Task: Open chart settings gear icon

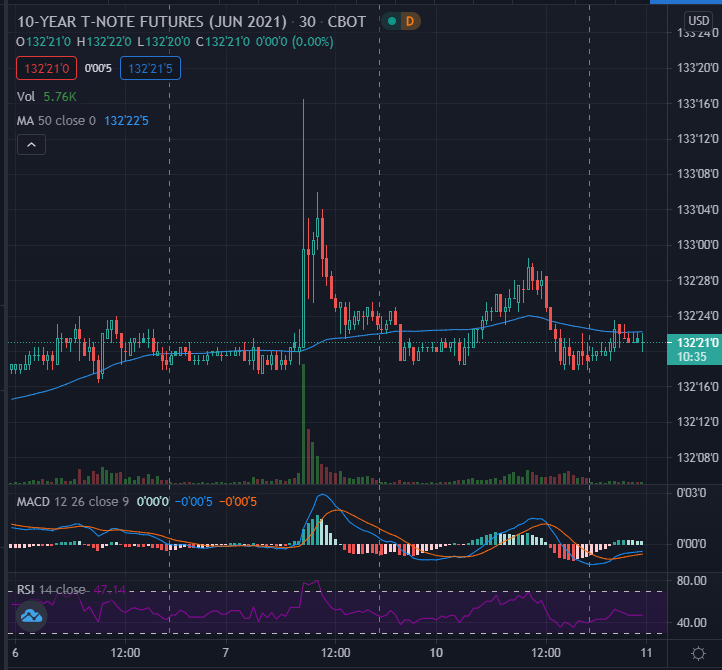Action: pyautogui.click(x=699, y=653)
